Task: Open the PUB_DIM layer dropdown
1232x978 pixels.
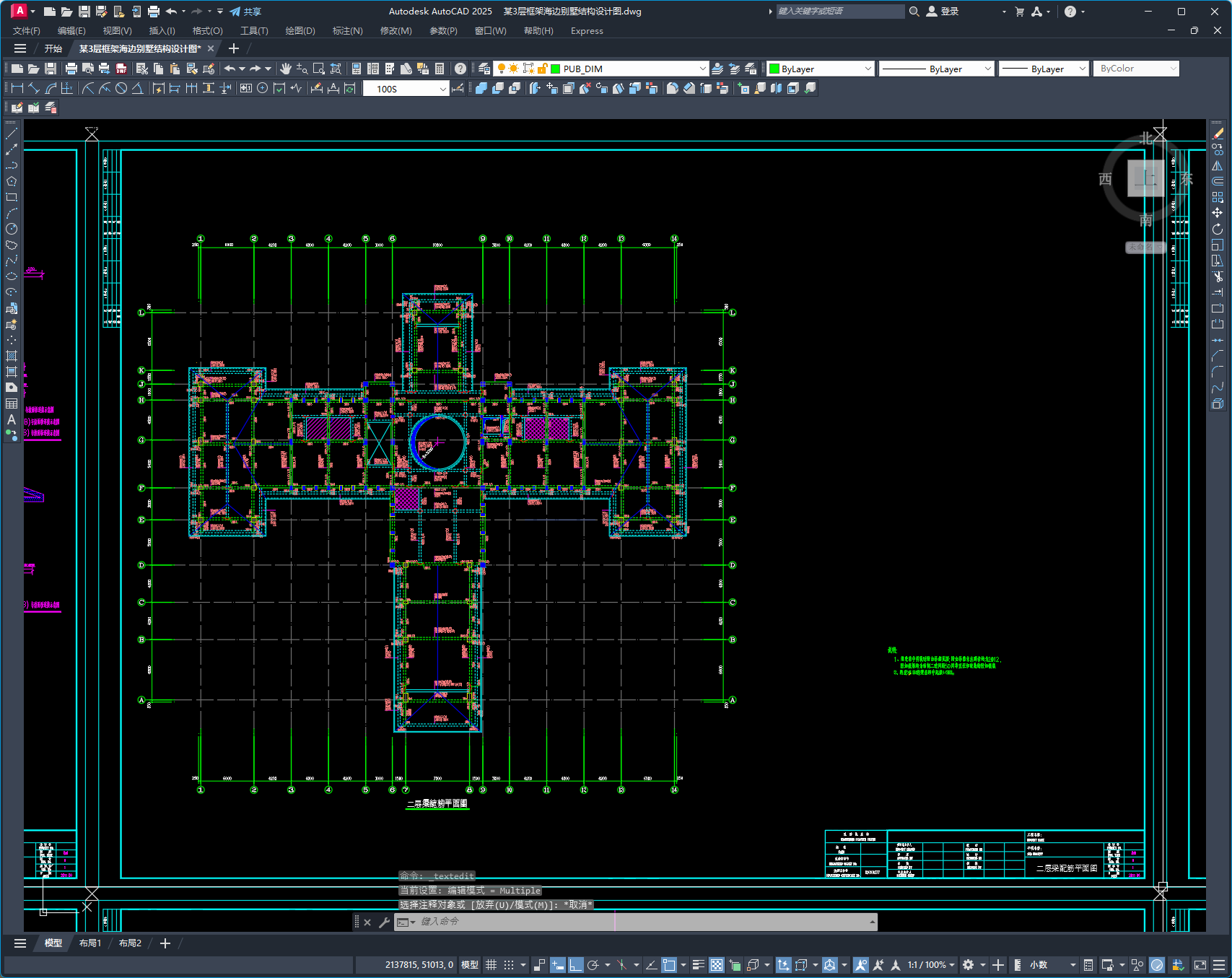Action: [x=702, y=69]
